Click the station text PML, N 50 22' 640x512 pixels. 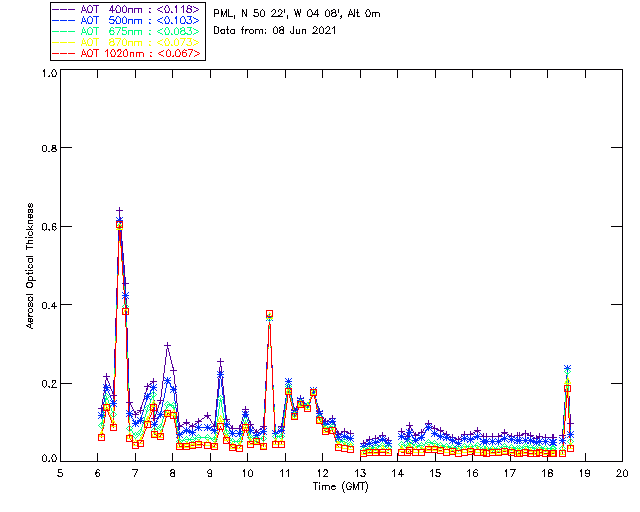(x=250, y=13)
